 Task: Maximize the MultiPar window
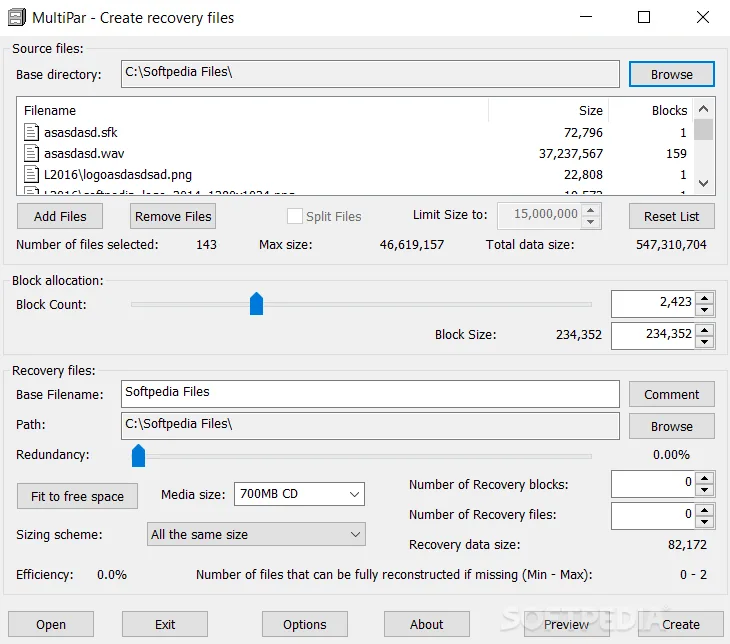pyautogui.click(x=644, y=17)
